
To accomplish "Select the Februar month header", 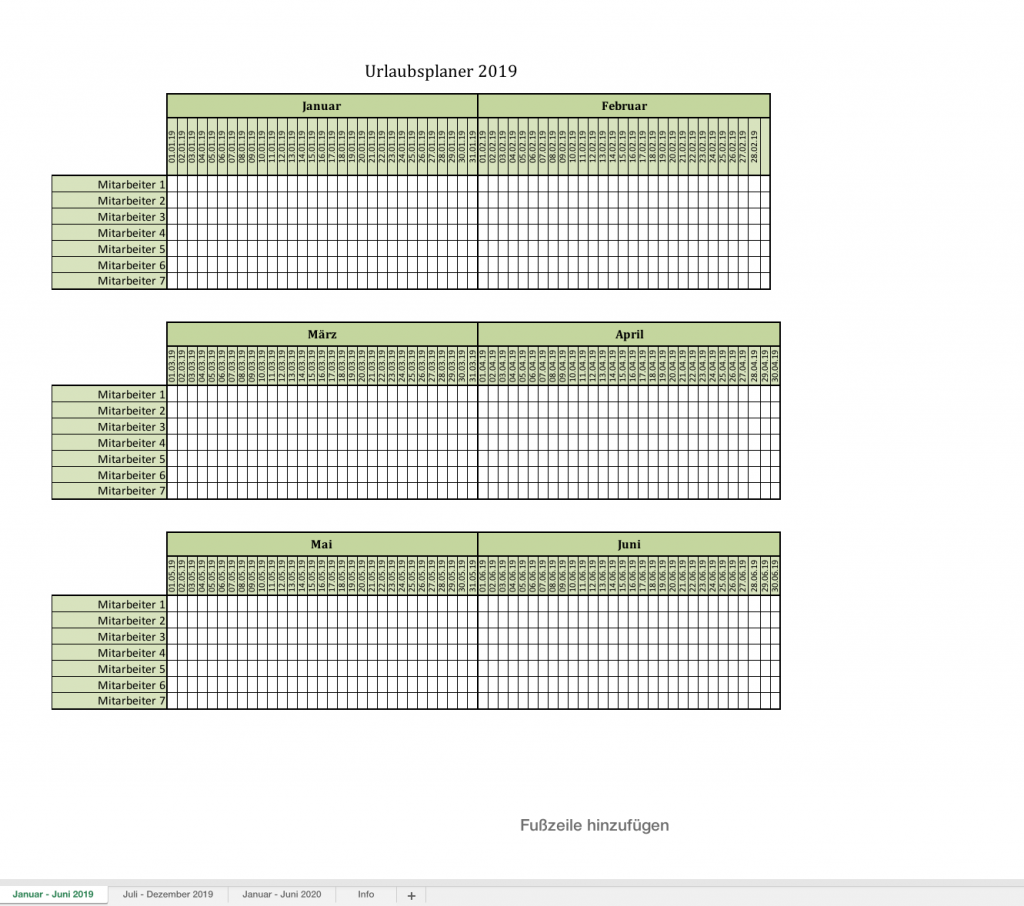I will tap(624, 106).
